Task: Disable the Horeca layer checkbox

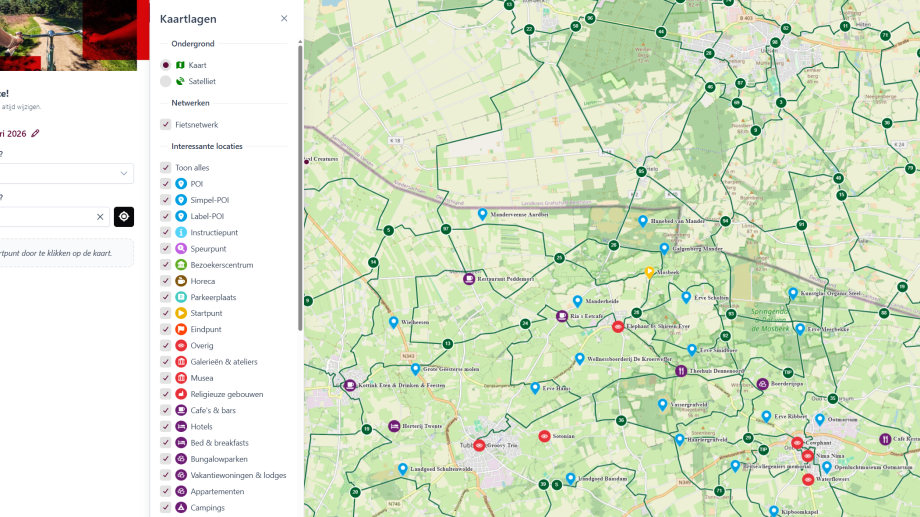Action: click(166, 281)
